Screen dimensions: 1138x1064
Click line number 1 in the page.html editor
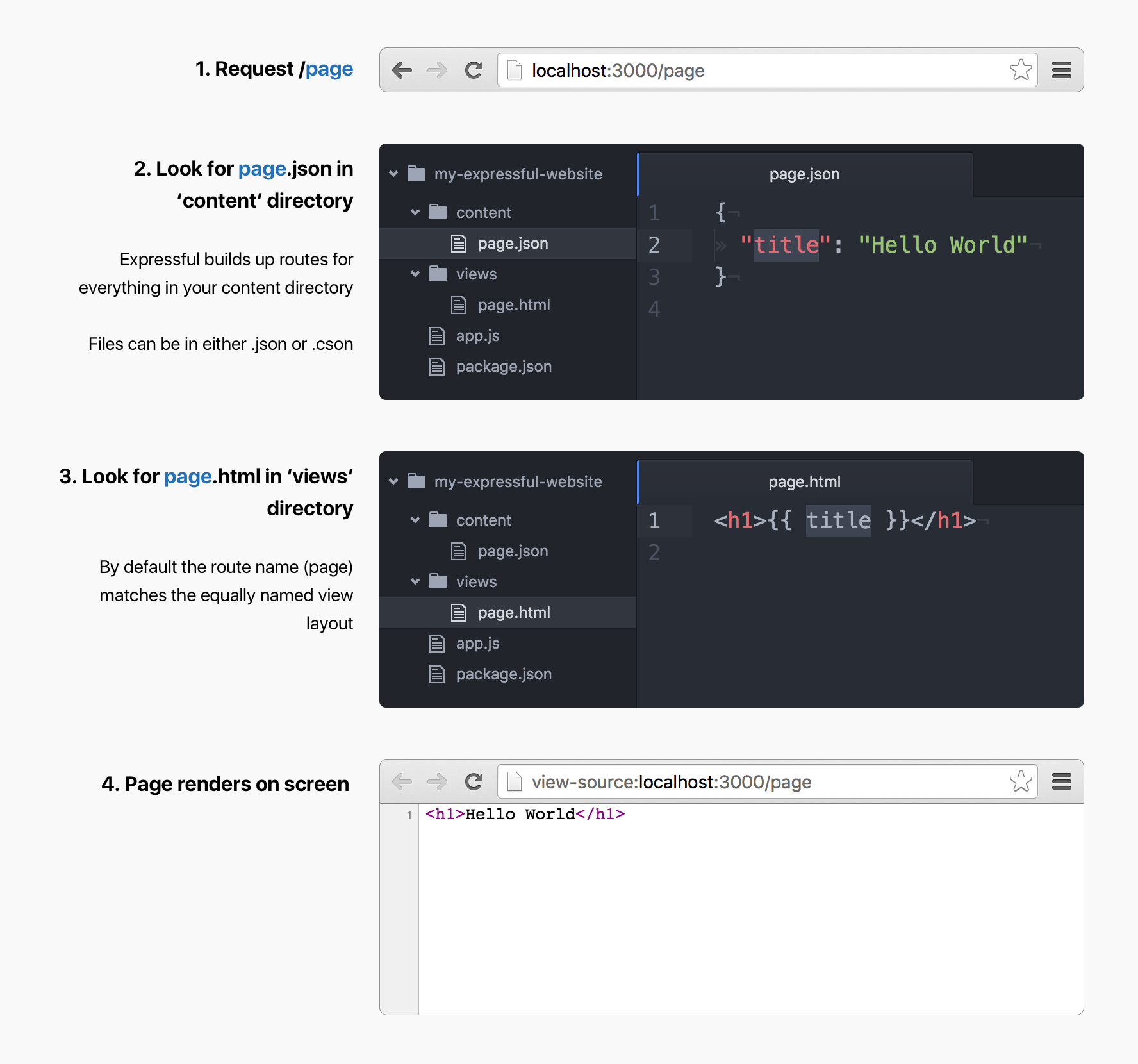click(654, 520)
